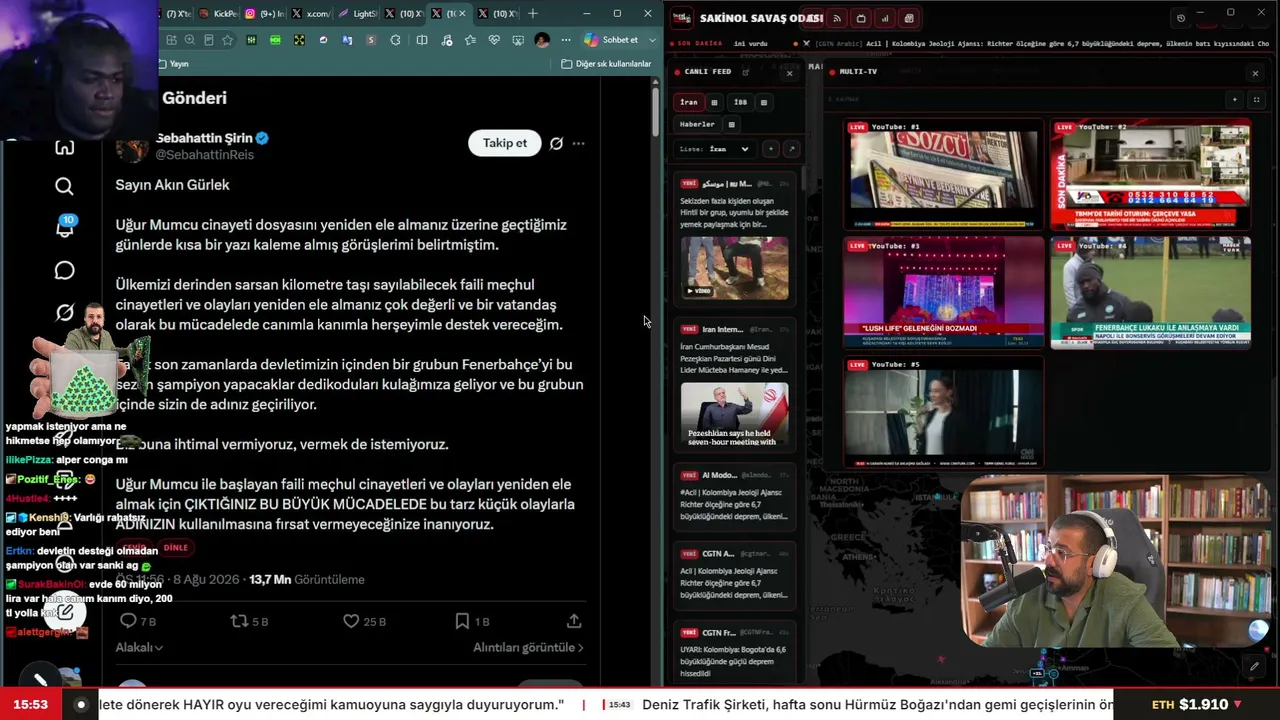Reply to the Sebahattin Şirin post

[138, 621]
